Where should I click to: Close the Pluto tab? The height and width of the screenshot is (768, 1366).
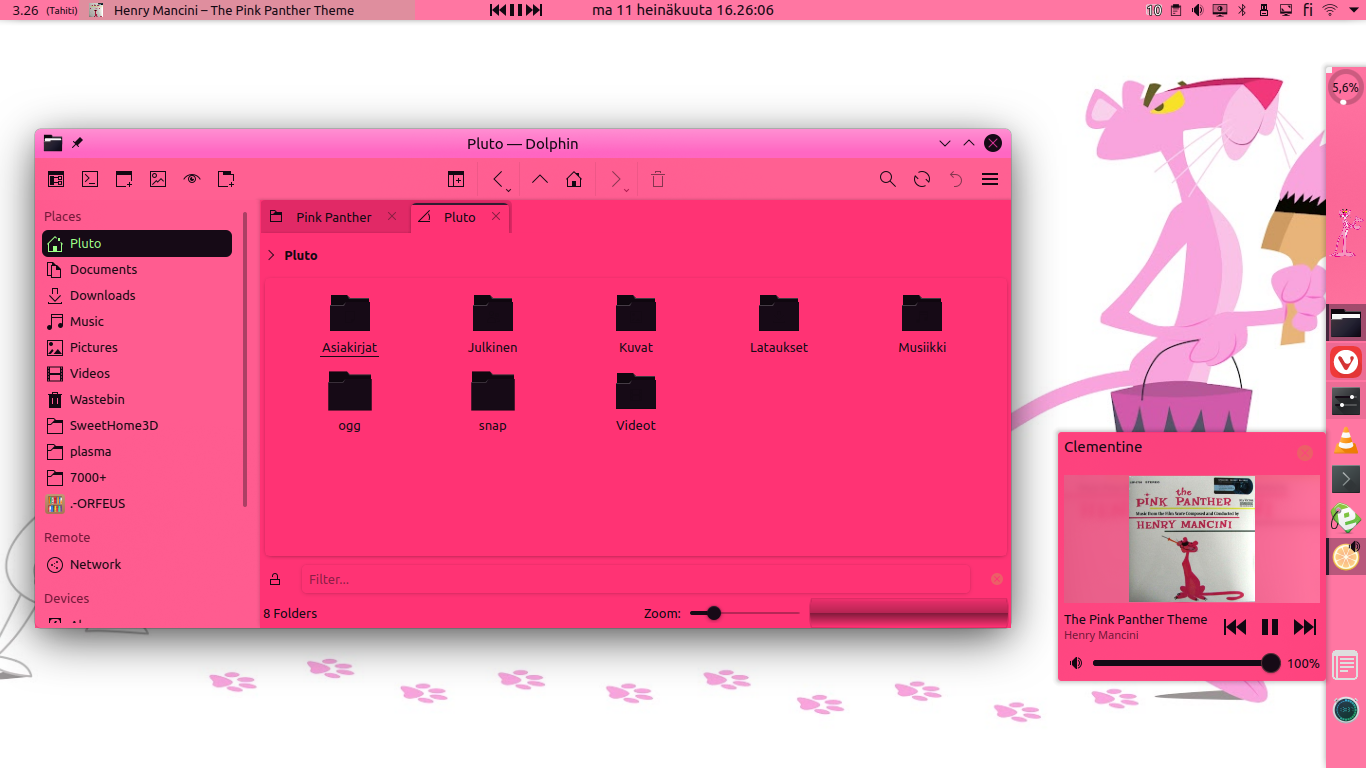tap(495, 216)
